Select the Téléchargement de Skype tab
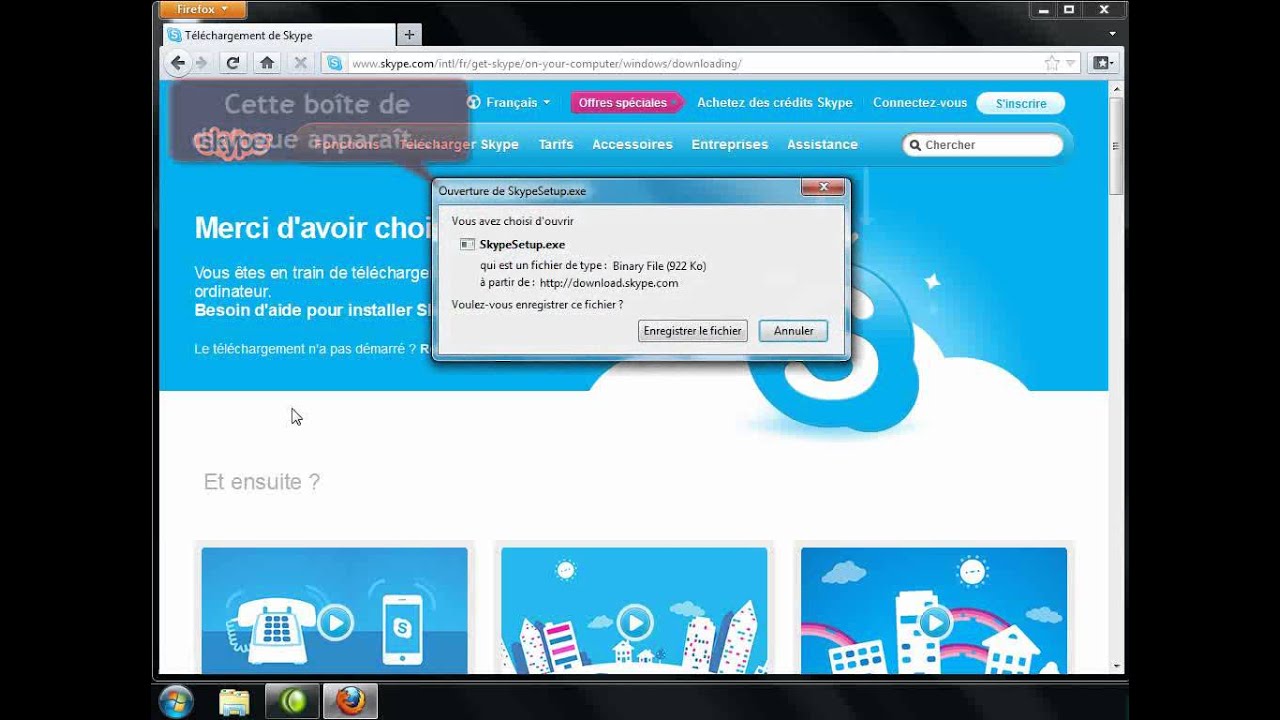The width and height of the screenshot is (1280, 720). coord(277,35)
